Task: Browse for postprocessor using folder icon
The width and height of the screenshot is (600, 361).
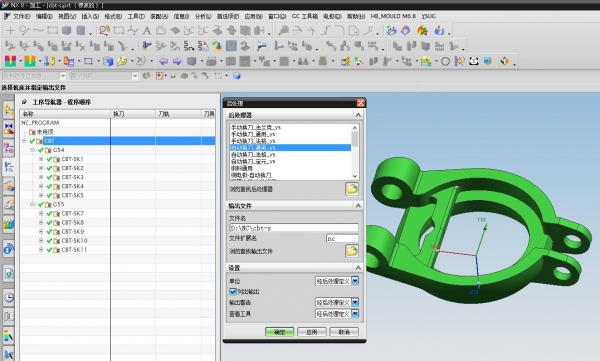Action: [x=352, y=189]
